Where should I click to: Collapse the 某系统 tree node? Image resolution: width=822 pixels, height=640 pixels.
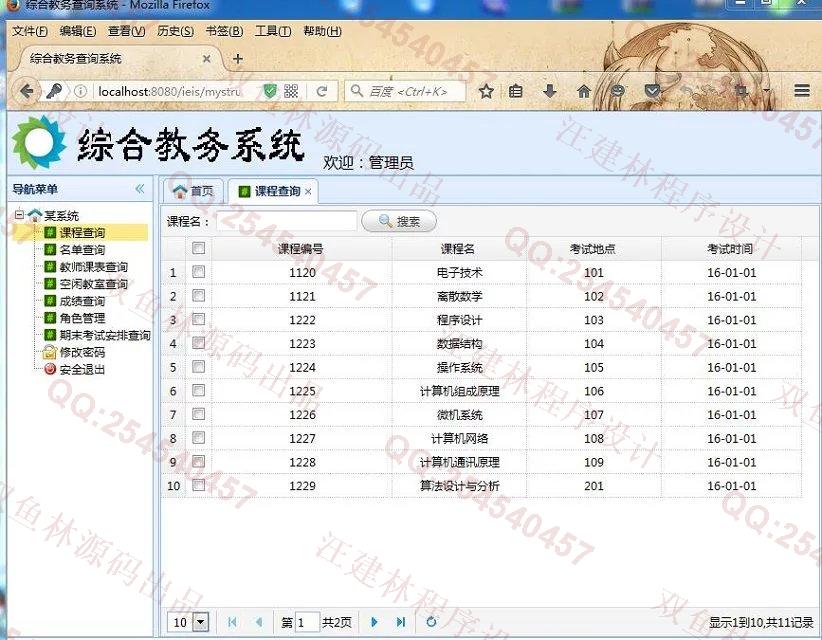tap(19, 214)
